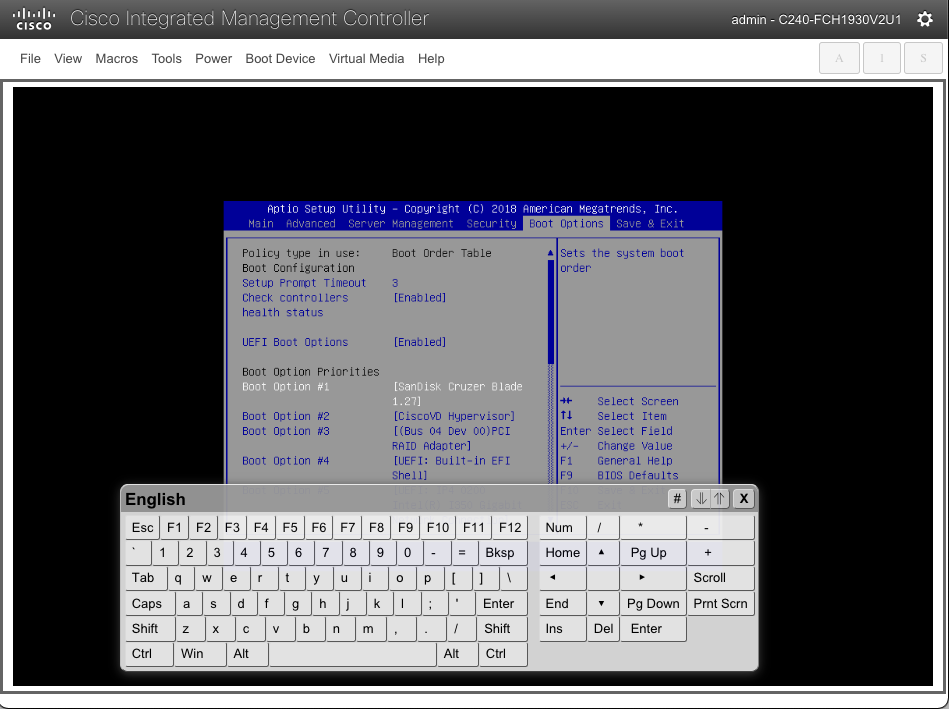Open the View menu

pyautogui.click(x=68, y=59)
